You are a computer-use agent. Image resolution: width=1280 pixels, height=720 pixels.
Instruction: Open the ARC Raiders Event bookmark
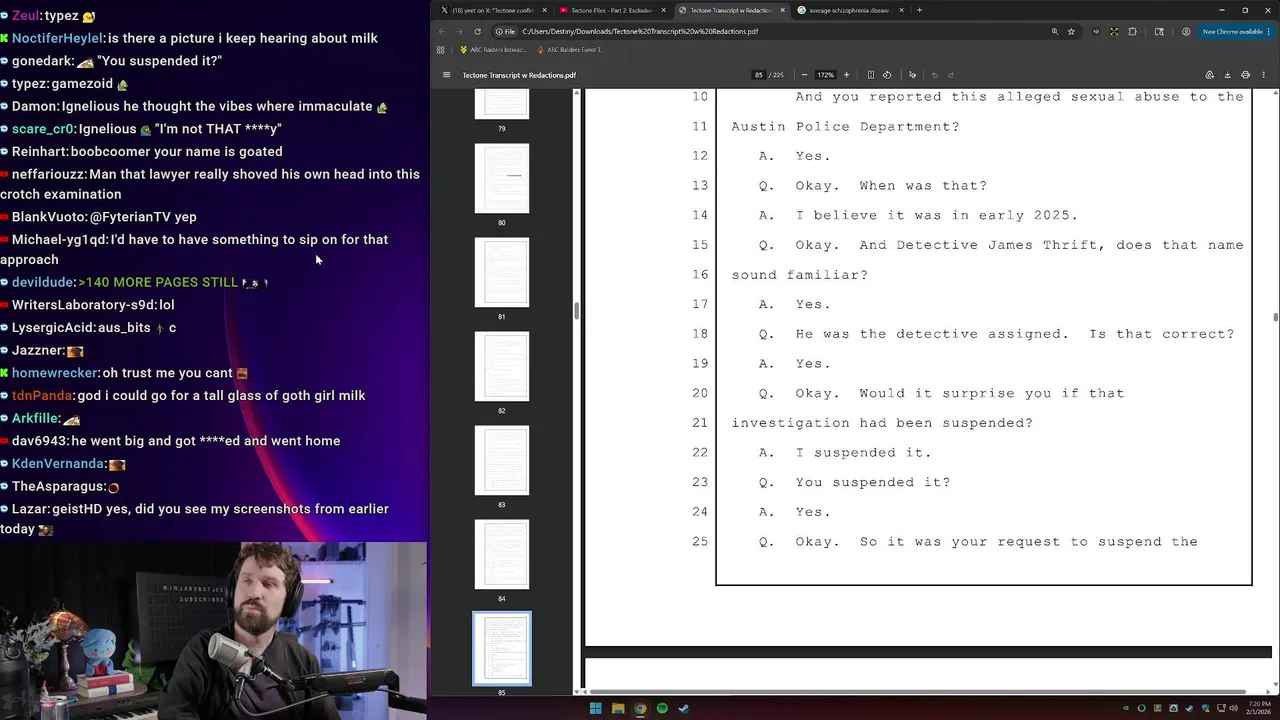click(x=571, y=50)
